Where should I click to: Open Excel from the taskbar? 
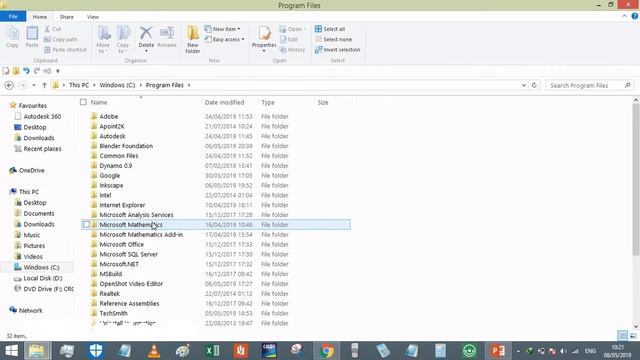point(212,351)
